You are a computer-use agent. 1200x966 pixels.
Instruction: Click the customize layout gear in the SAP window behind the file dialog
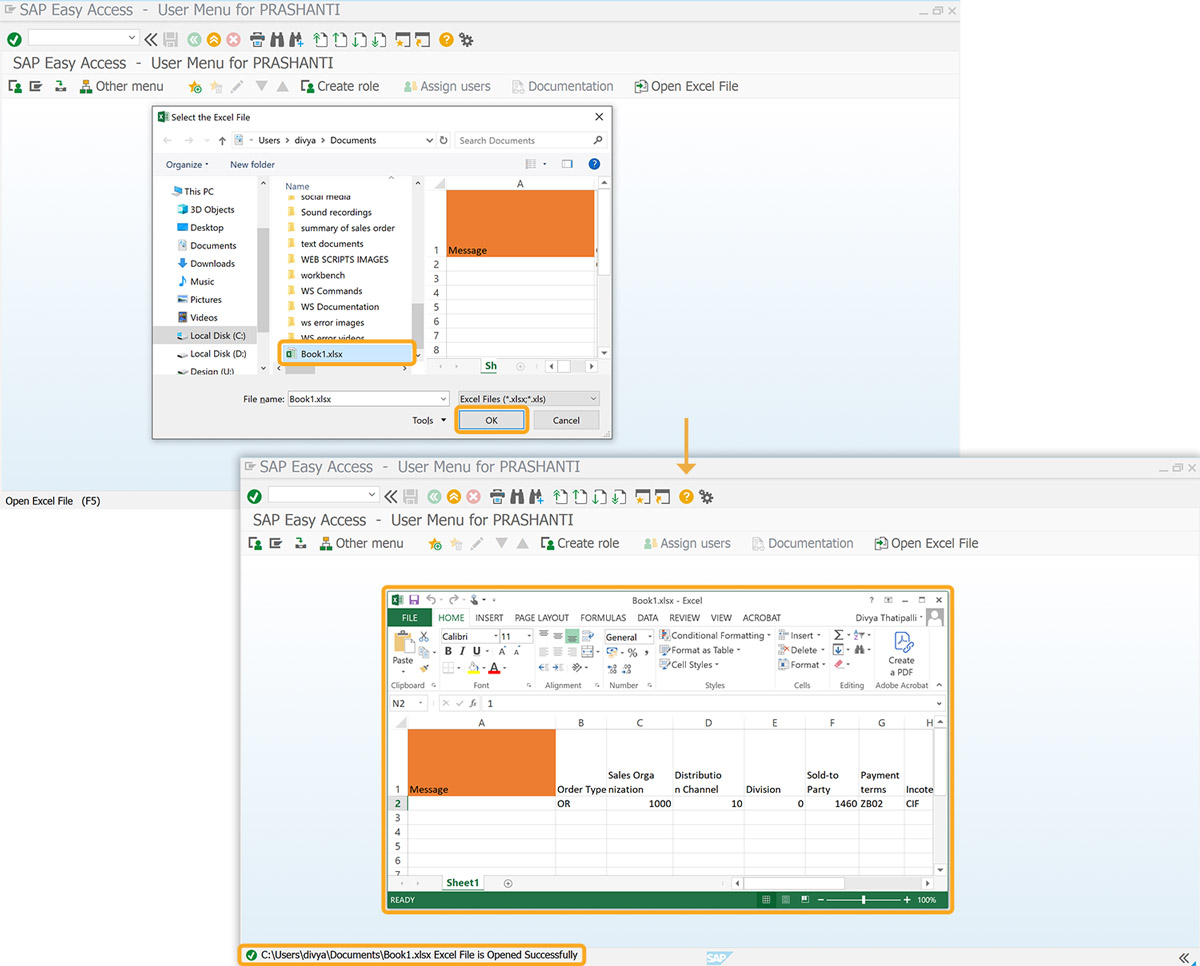(x=466, y=40)
